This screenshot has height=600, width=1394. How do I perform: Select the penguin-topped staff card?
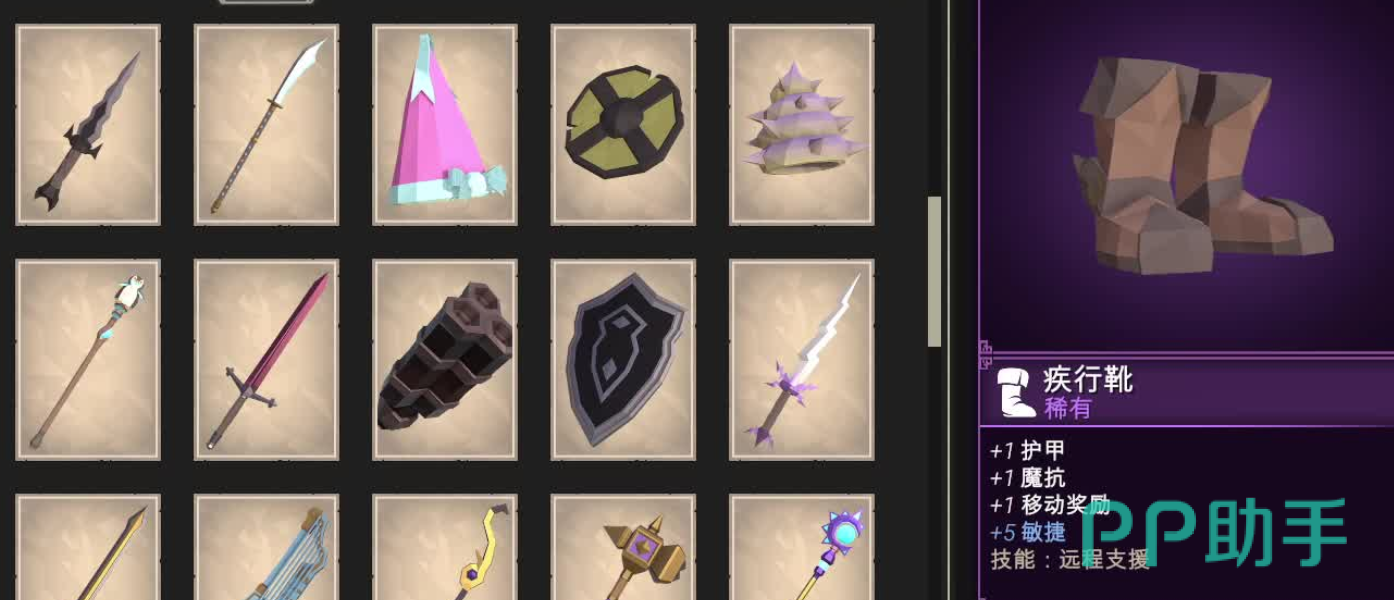88,360
